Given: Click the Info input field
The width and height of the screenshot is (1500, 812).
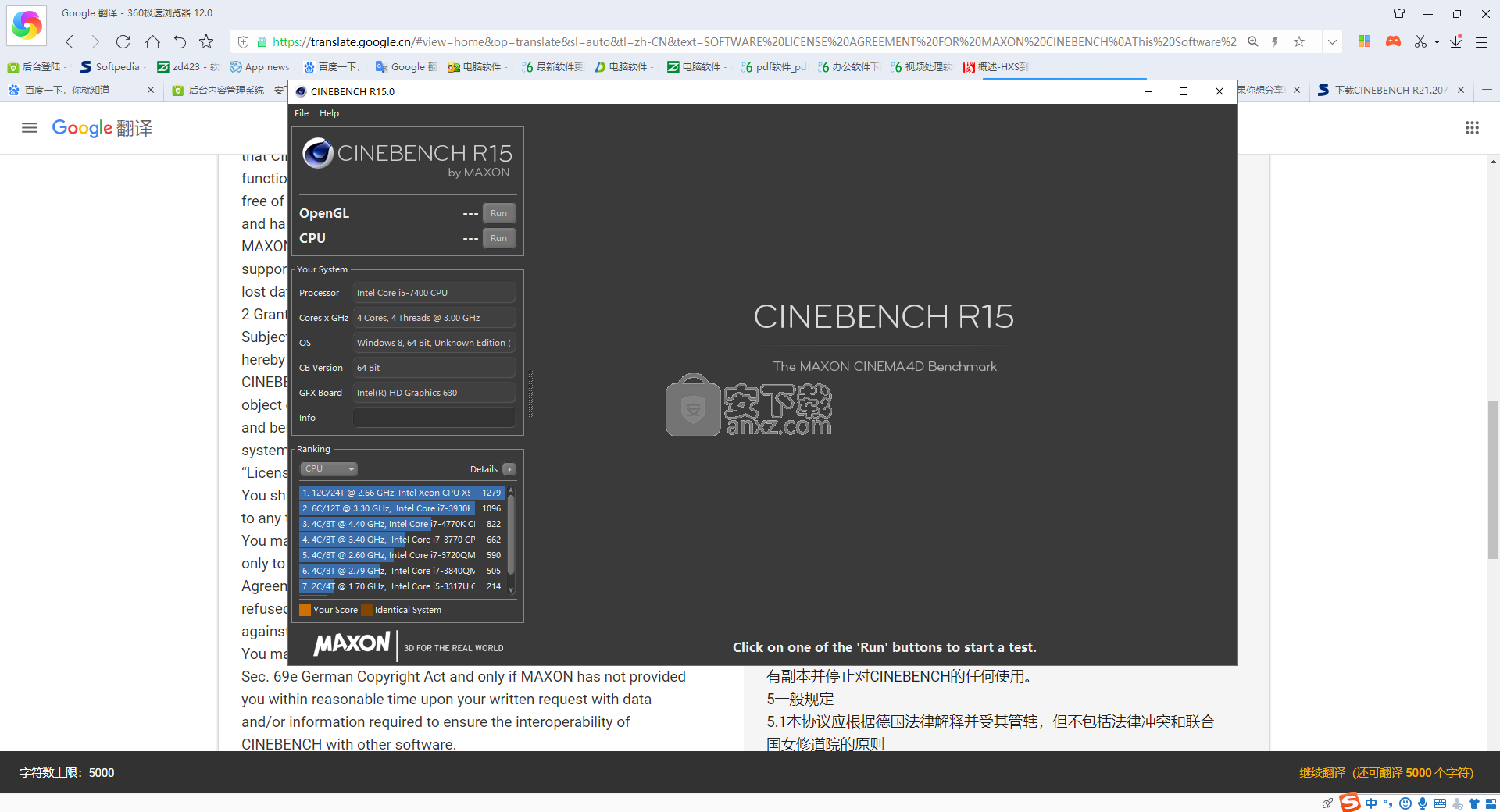Looking at the screenshot, I should point(434,418).
